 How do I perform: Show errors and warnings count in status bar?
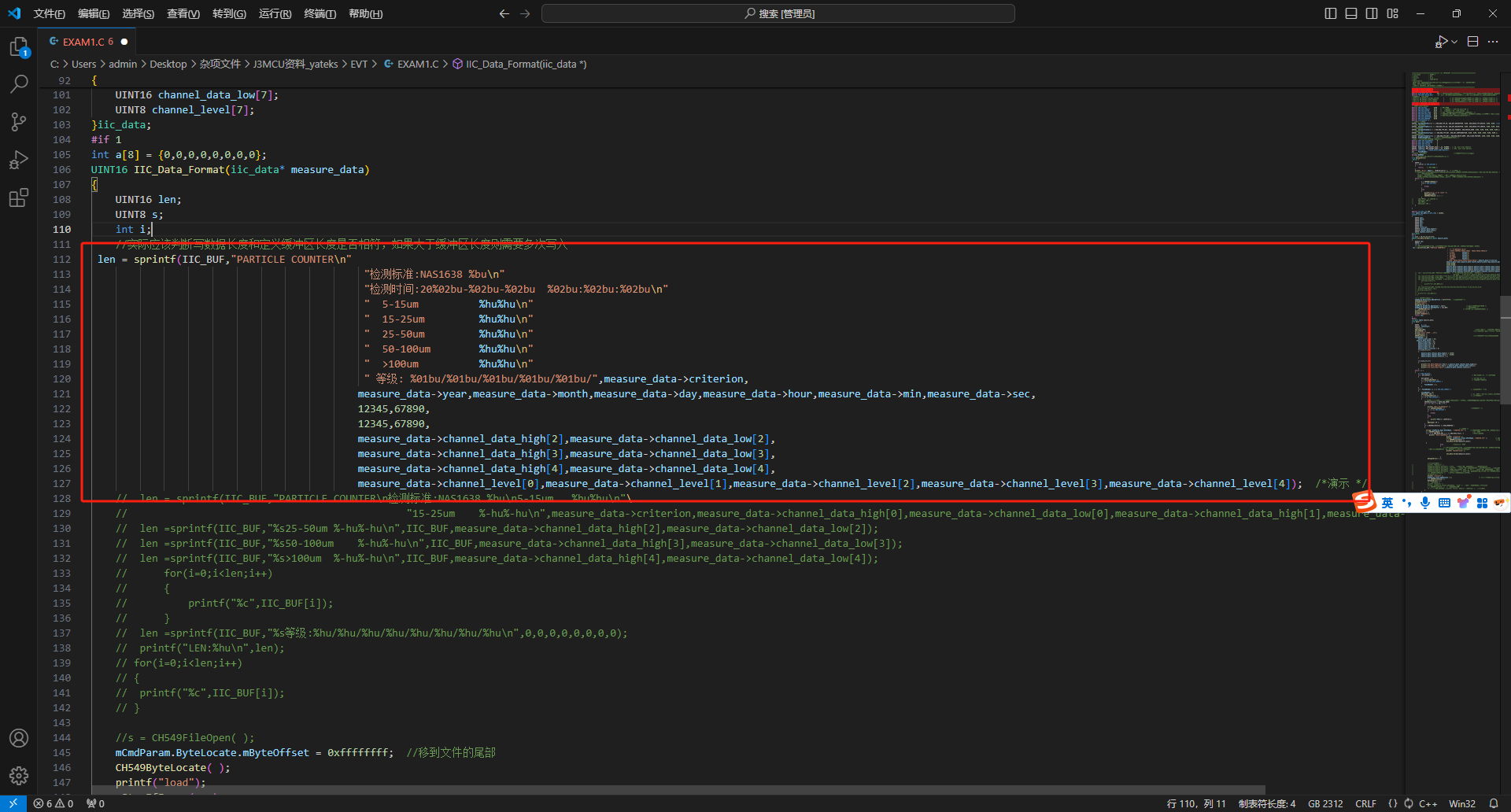pyautogui.click(x=54, y=803)
